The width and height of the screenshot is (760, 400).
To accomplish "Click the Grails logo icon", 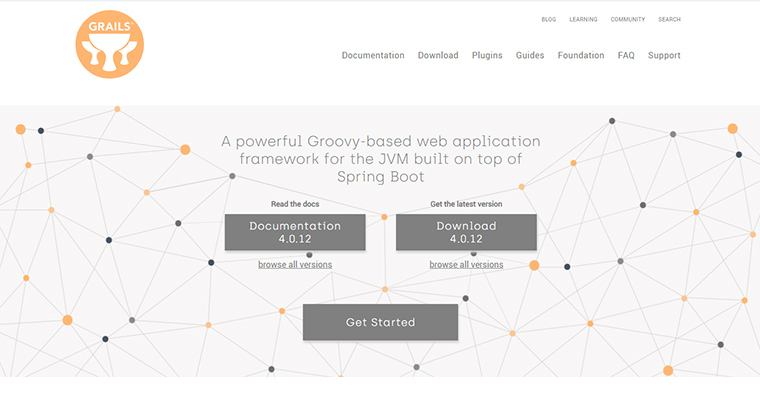I will pyautogui.click(x=110, y=44).
